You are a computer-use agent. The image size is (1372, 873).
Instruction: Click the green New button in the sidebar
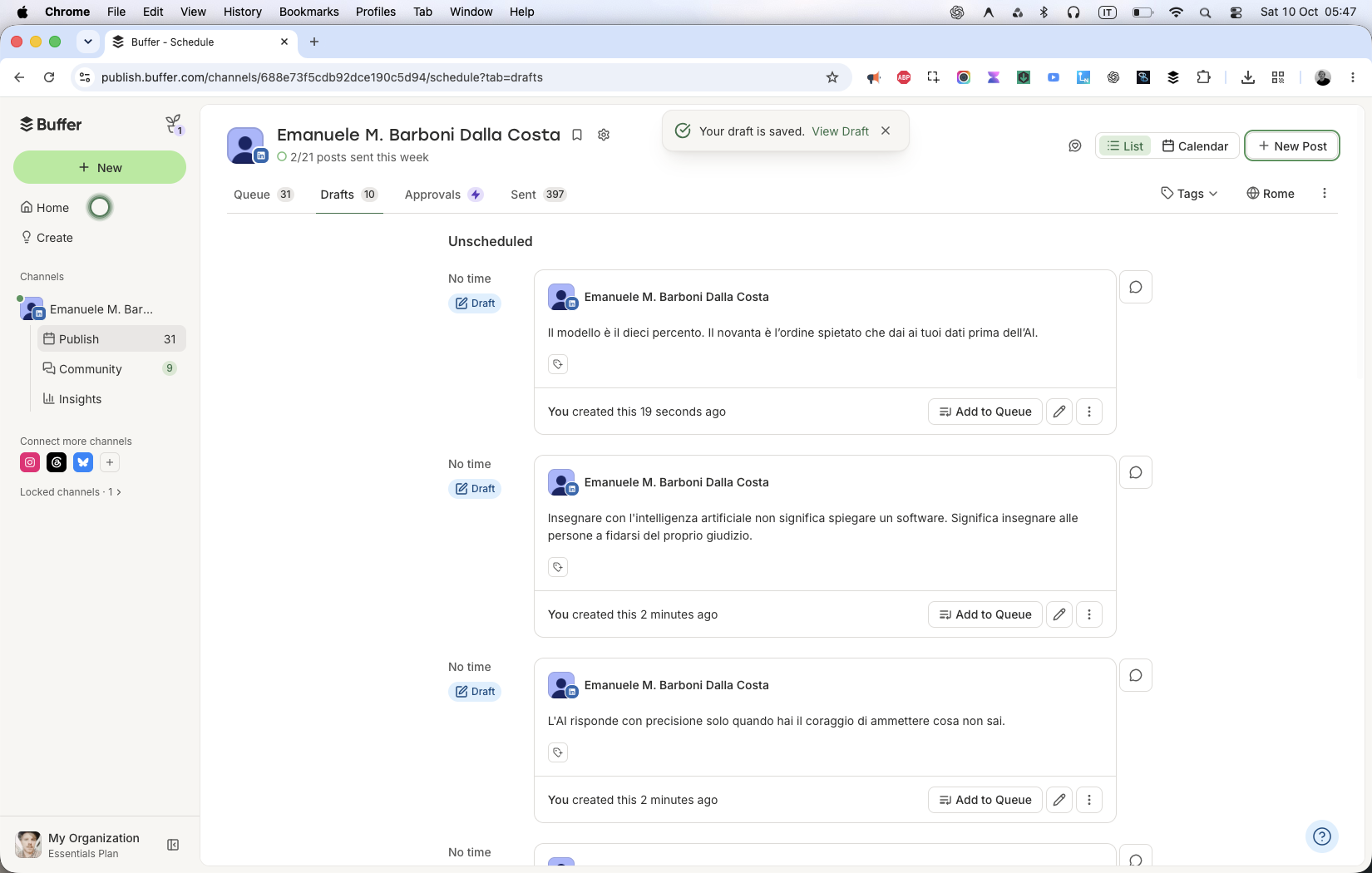100,167
